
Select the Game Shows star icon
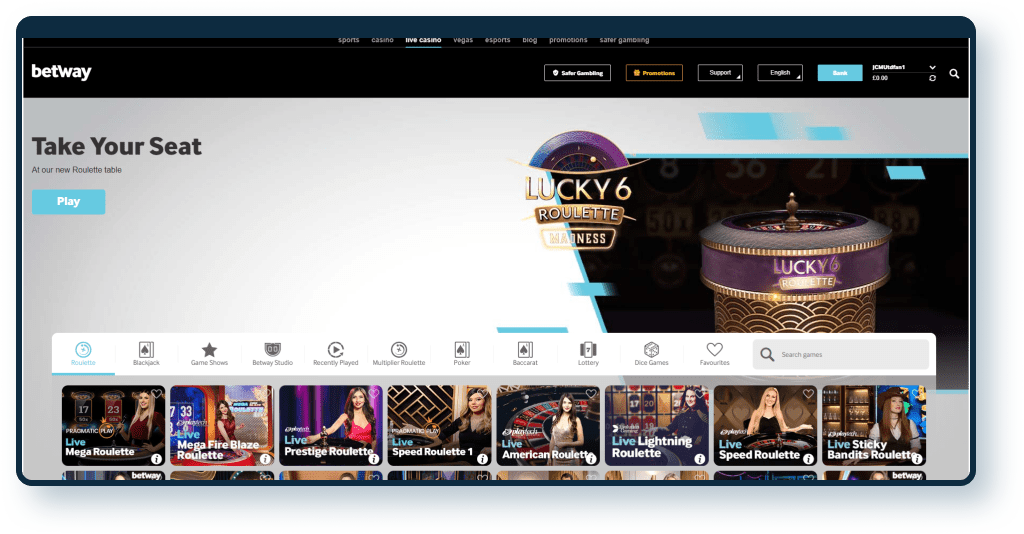tap(209, 350)
